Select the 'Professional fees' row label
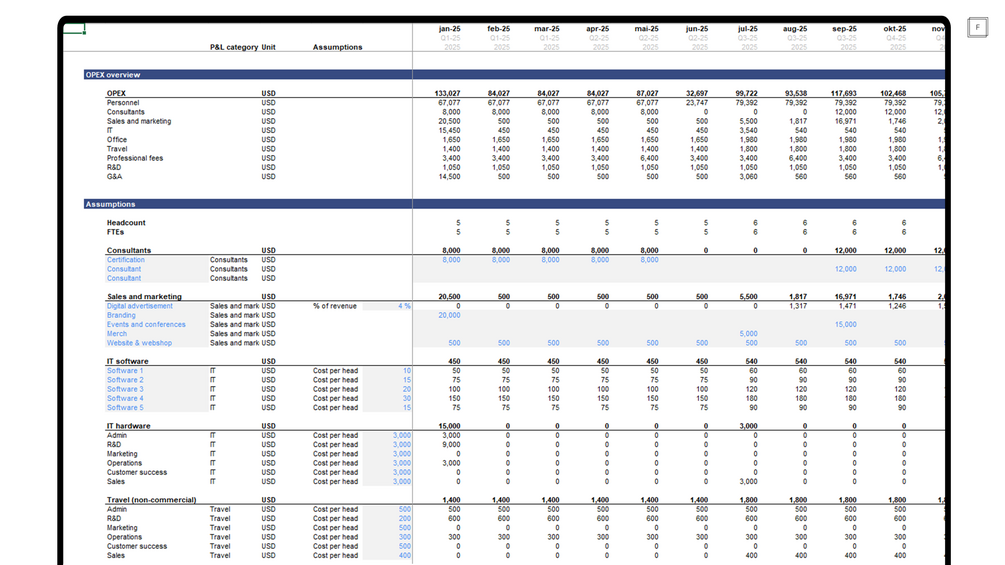Screen dimensions: 1005x565 click(135, 158)
